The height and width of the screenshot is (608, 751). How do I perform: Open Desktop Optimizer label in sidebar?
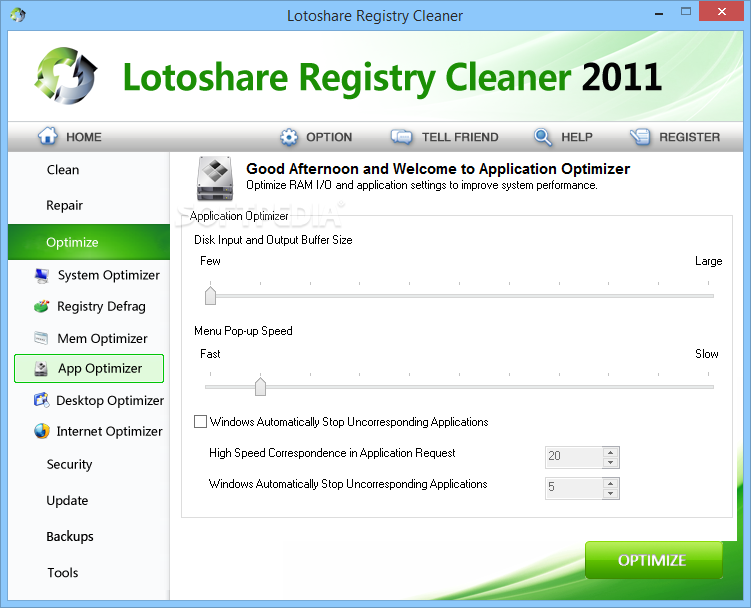pyautogui.click(x=110, y=400)
